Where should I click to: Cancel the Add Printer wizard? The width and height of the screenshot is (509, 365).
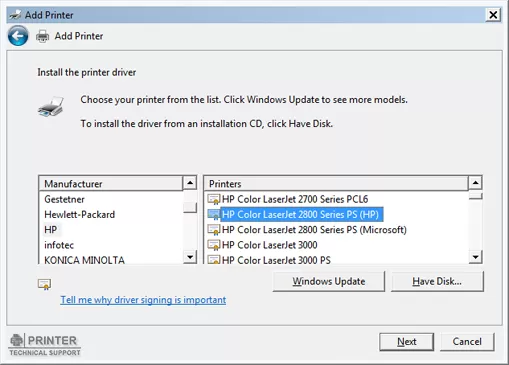tap(467, 342)
